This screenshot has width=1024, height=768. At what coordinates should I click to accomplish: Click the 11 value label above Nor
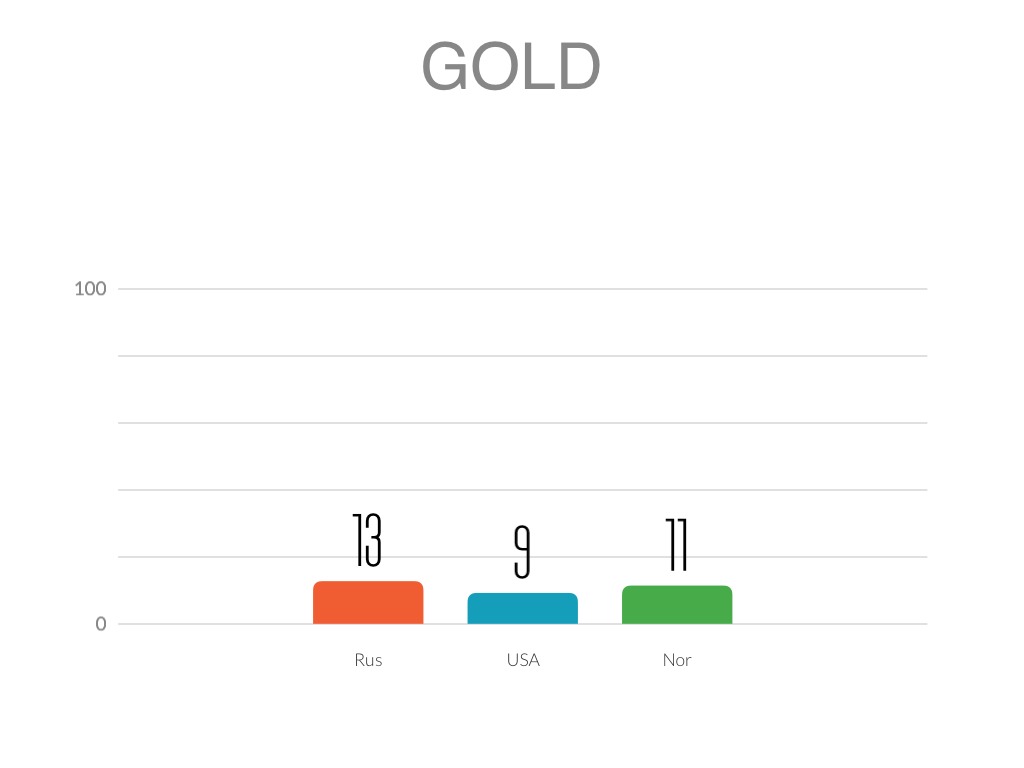(x=677, y=545)
